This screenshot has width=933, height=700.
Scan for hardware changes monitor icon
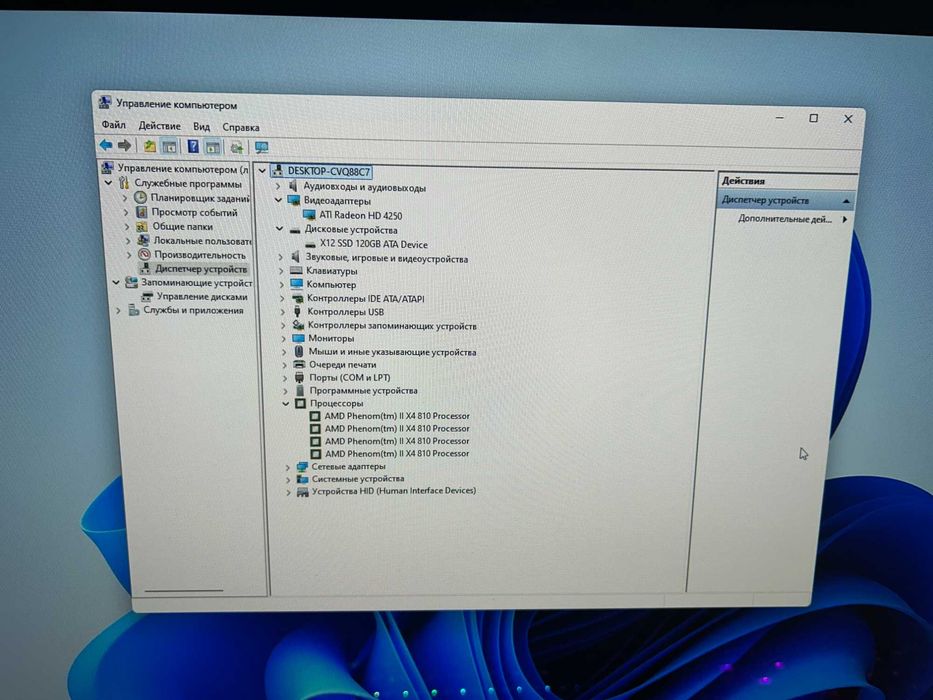point(261,148)
